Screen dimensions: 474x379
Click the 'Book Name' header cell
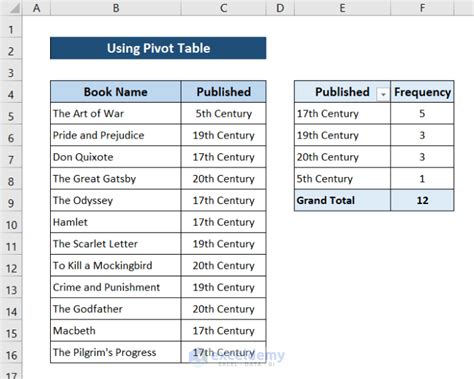(x=116, y=92)
